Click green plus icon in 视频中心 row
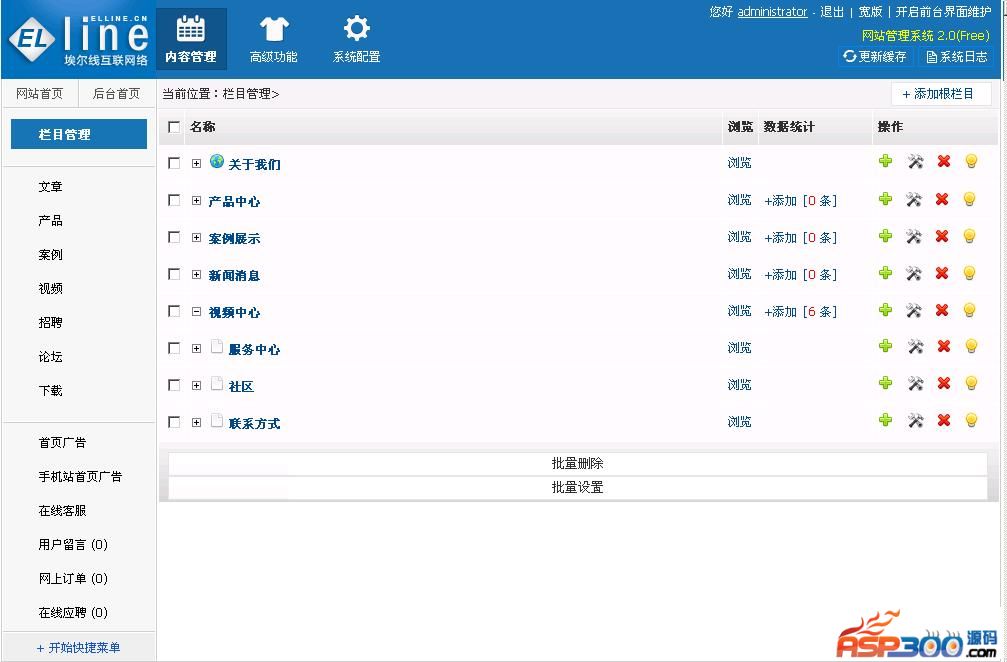This screenshot has width=1007, height=662. pos(886,309)
